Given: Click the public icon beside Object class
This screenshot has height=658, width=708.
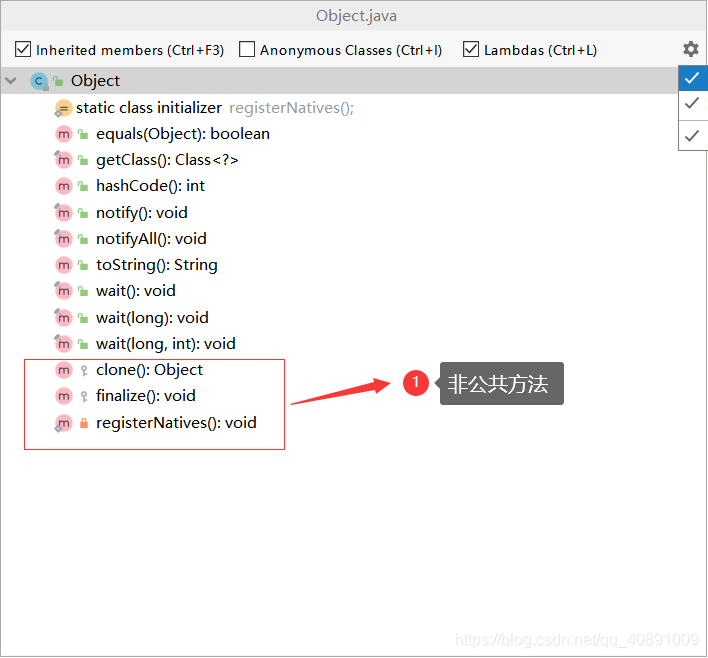Looking at the screenshot, I should pyautogui.click(x=57, y=81).
